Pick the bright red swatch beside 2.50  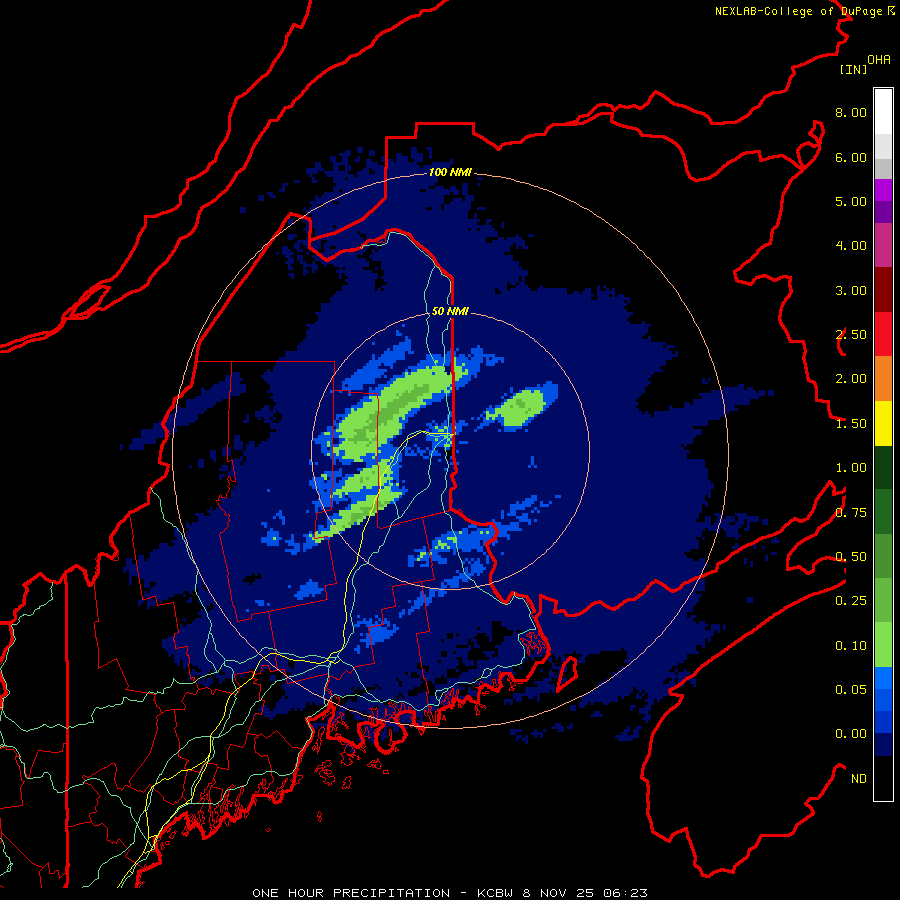pyautogui.click(x=883, y=335)
